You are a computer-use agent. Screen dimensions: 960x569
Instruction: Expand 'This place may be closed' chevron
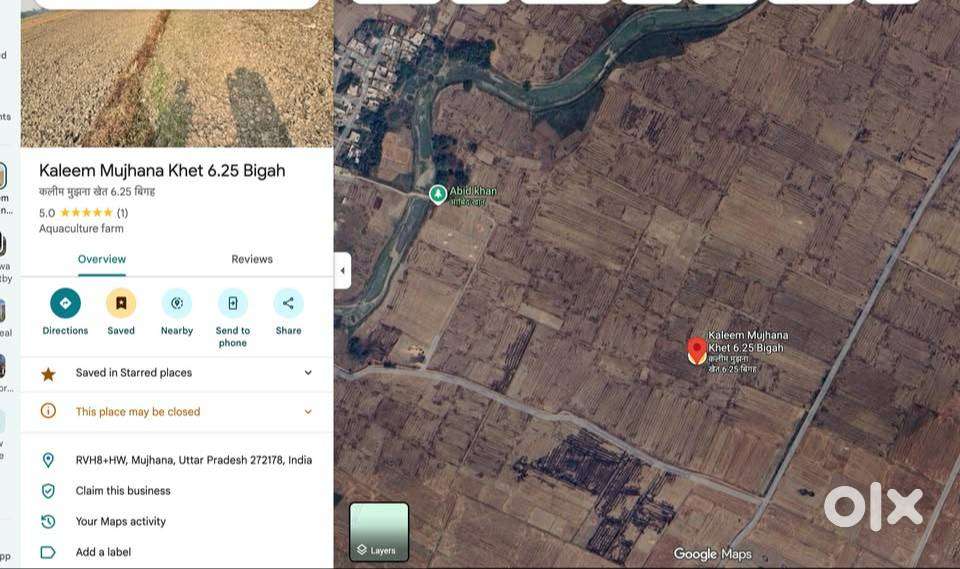[308, 412]
